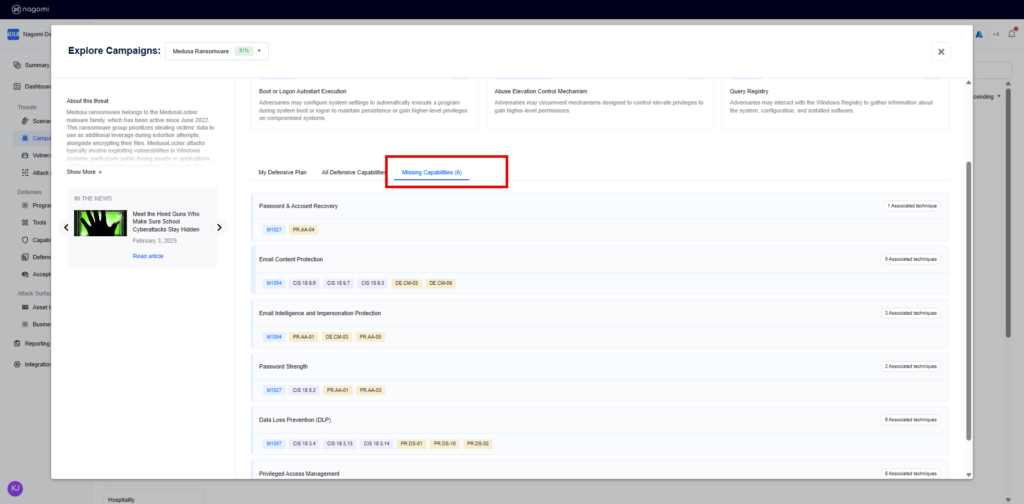Click the CIS 18 3.13 tag

click(x=340, y=444)
